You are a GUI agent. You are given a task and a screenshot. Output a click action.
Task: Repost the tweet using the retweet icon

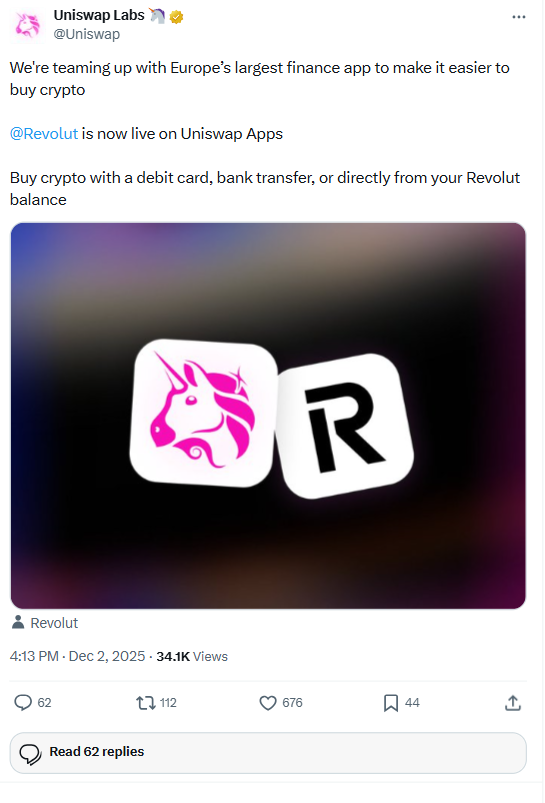[145, 702]
